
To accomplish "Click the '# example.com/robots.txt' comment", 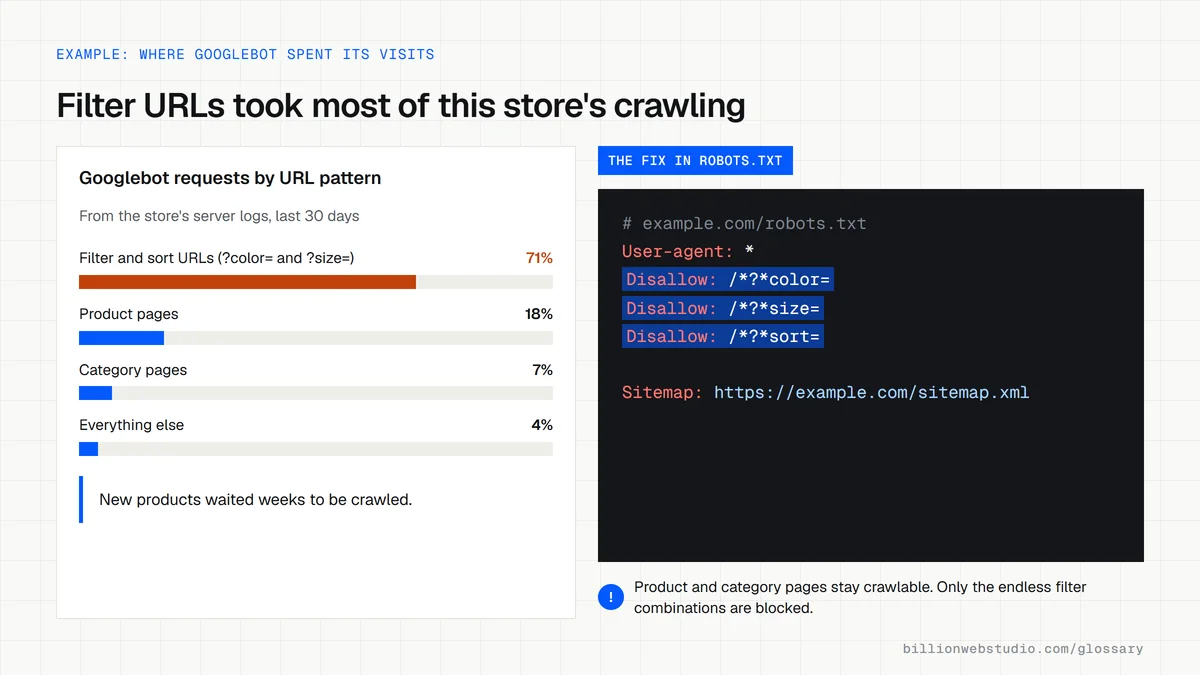I will [744, 224].
